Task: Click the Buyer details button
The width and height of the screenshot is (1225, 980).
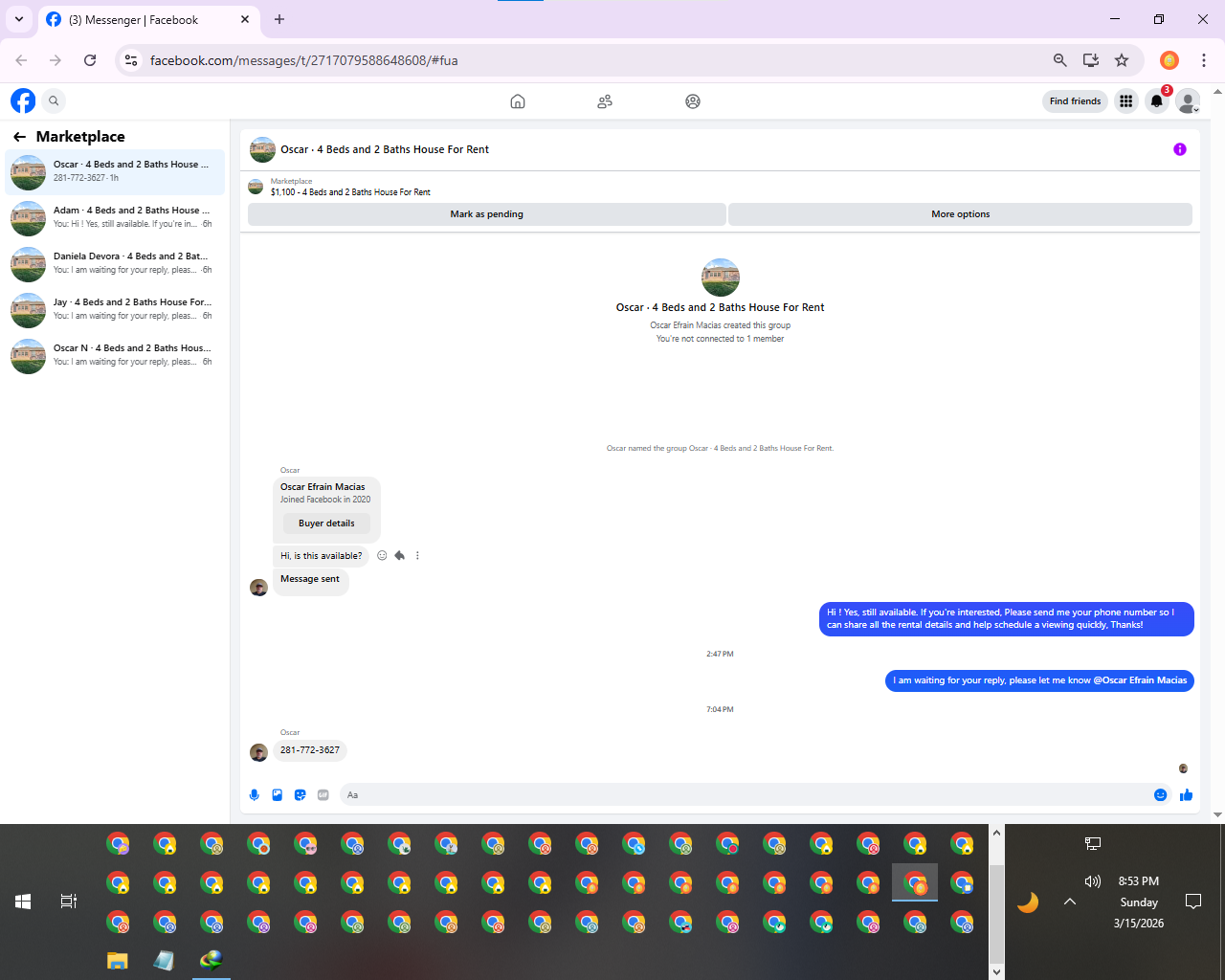Action: pos(326,523)
